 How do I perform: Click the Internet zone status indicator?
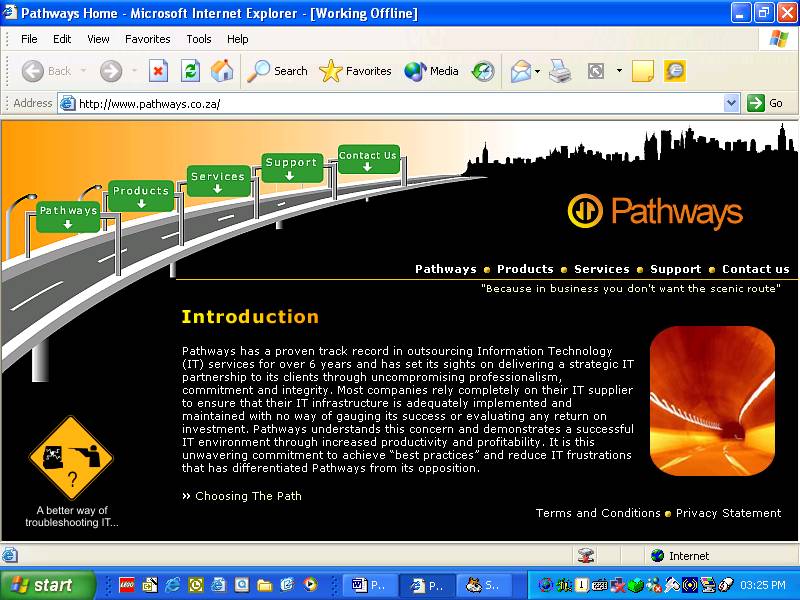click(x=681, y=556)
